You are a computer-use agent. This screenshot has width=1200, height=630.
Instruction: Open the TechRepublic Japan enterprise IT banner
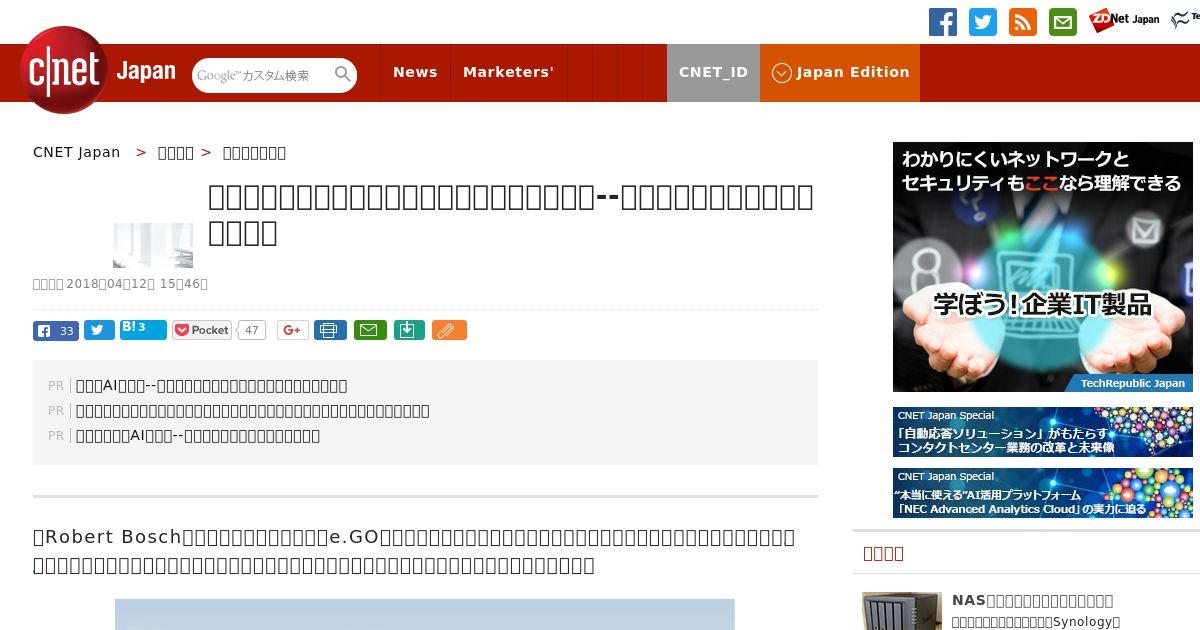point(1043,267)
